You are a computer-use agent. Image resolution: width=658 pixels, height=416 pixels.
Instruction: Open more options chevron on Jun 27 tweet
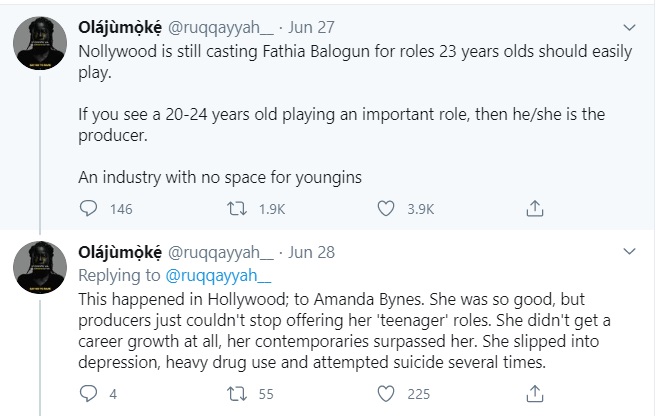pos(629,28)
